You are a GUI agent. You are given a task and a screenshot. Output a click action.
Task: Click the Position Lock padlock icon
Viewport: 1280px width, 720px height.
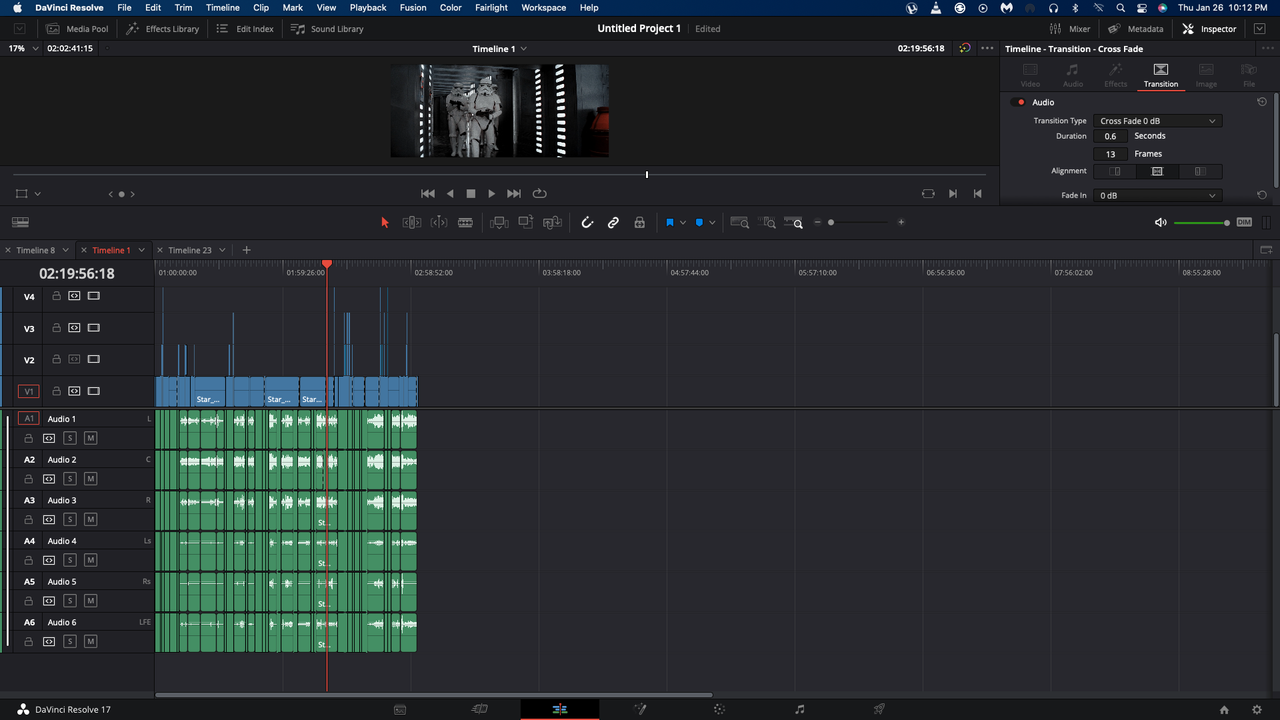(x=639, y=223)
